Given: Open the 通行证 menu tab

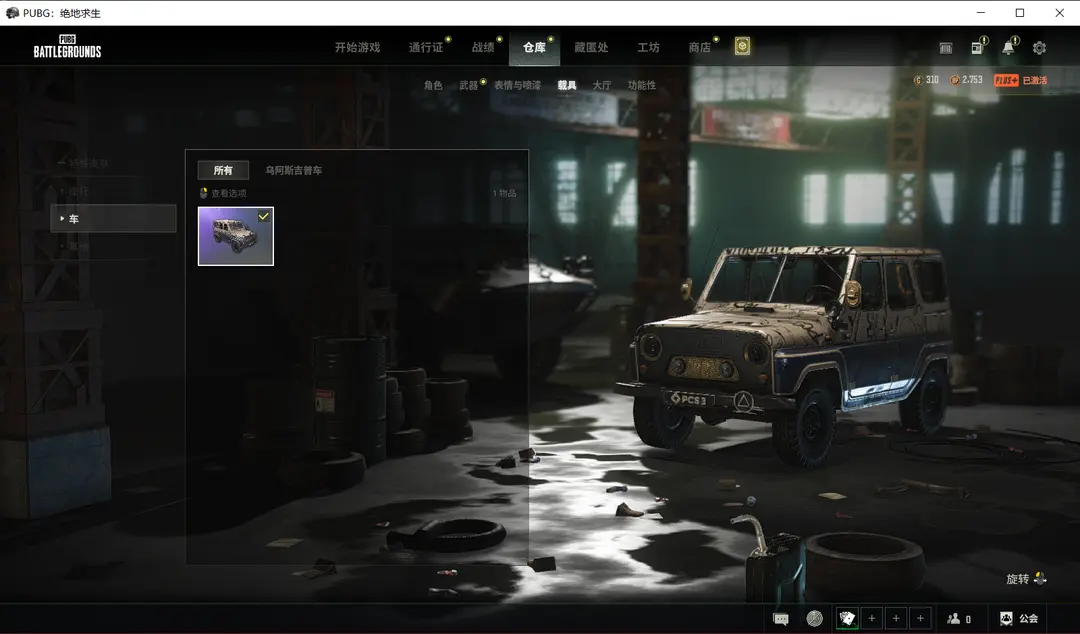Looking at the screenshot, I should [x=426, y=48].
